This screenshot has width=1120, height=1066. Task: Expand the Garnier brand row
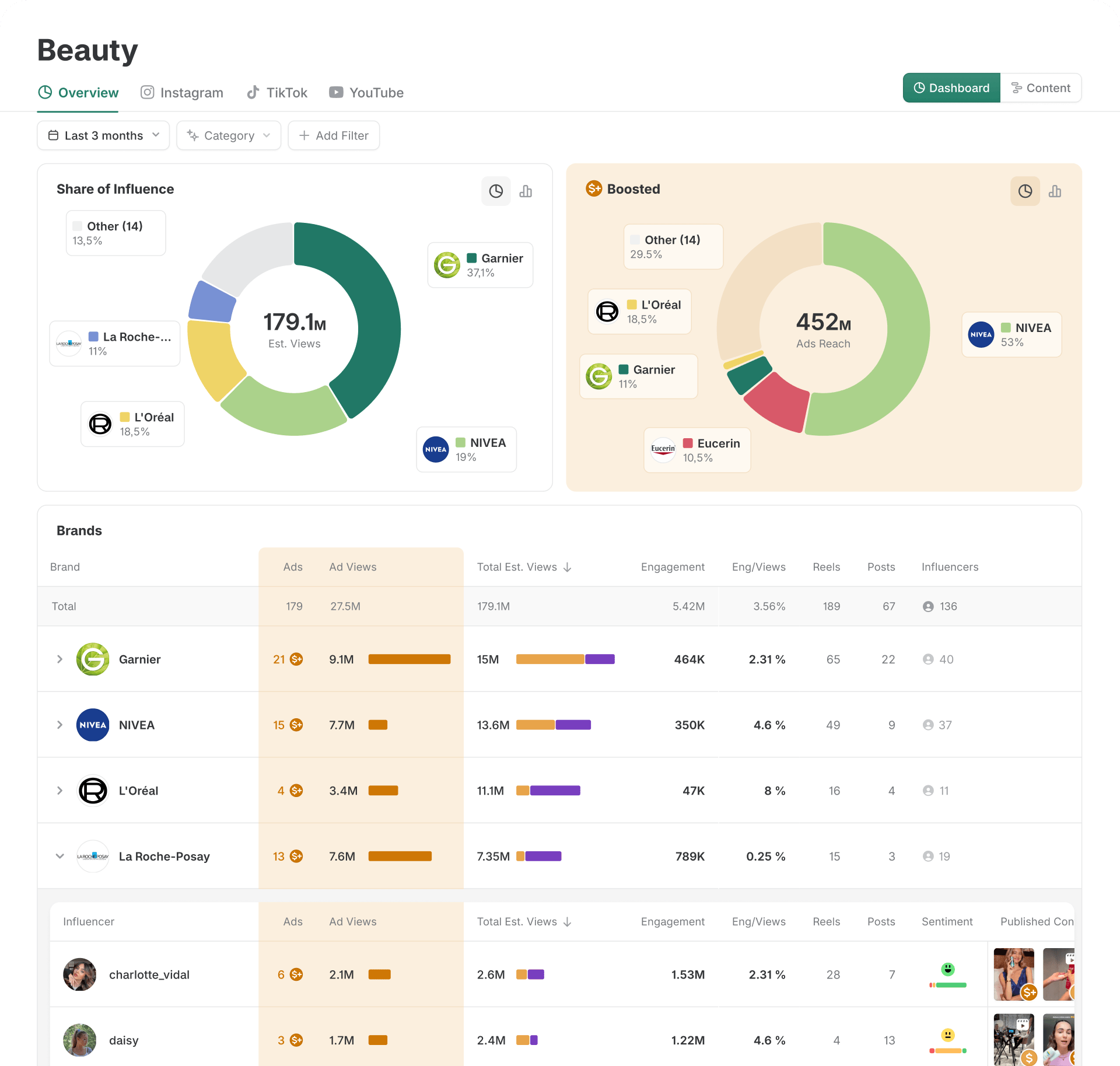pyautogui.click(x=60, y=659)
